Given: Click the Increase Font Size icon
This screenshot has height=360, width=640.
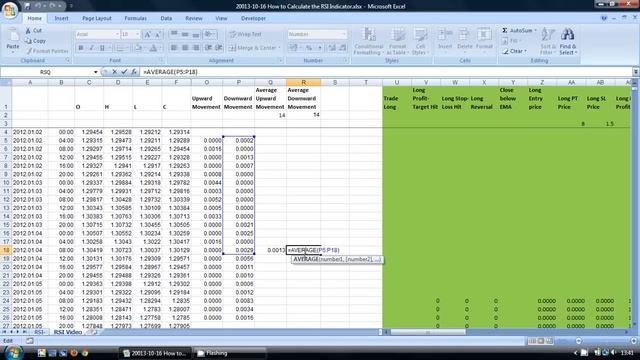Looking at the screenshot, I should pos(148,35).
